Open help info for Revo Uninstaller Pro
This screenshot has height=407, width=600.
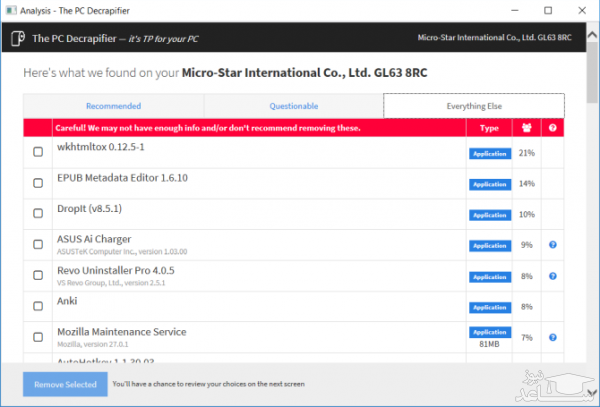[553, 277]
